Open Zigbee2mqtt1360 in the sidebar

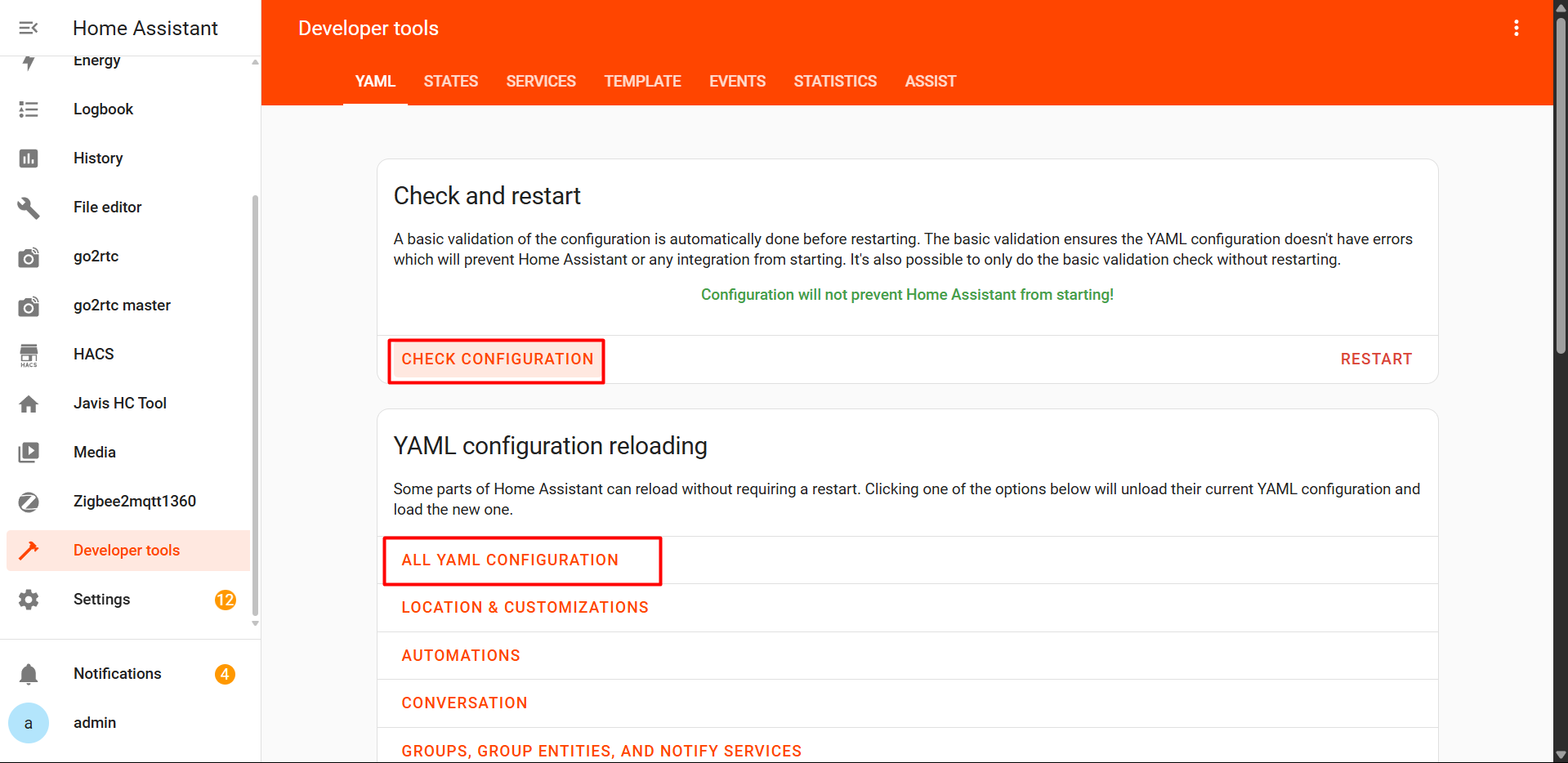pyautogui.click(x=128, y=502)
